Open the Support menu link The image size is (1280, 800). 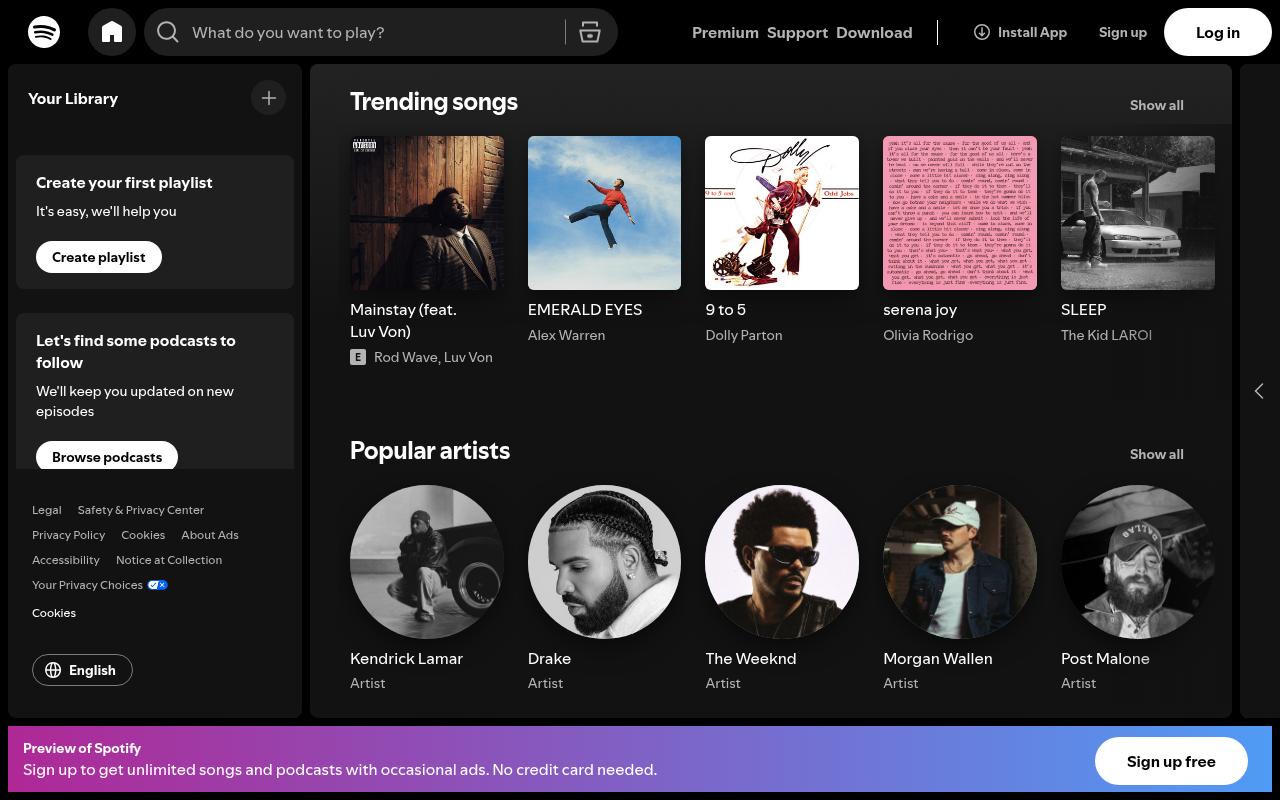click(x=797, y=32)
